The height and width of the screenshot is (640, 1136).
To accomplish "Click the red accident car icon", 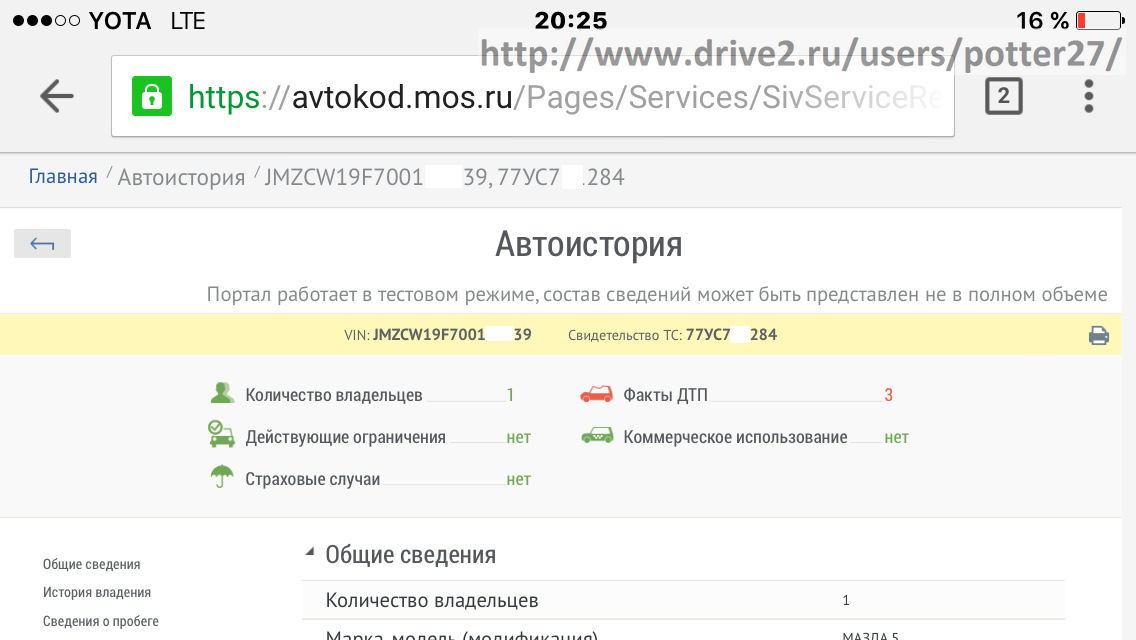I will coord(596,394).
